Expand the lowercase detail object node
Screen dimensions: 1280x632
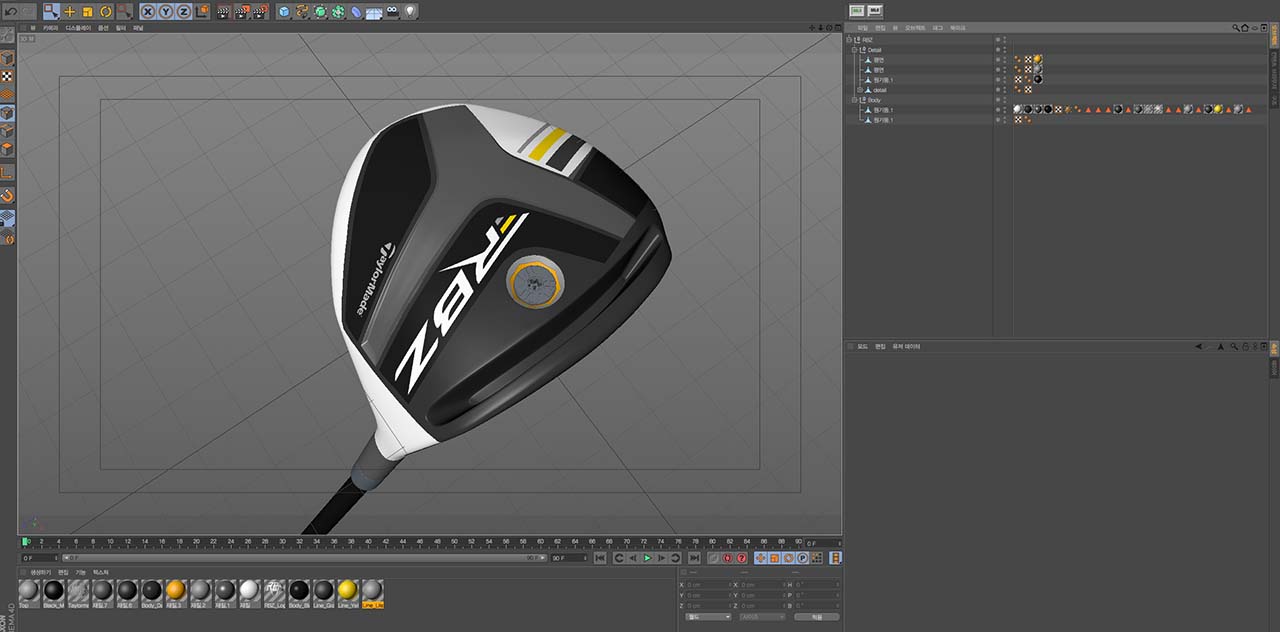click(862, 90)
